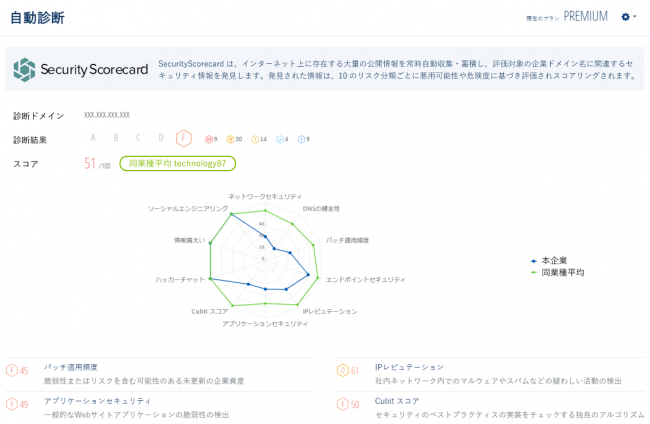Click the red severity icon showing 9
650x424 pixels.
click(209, 139)
